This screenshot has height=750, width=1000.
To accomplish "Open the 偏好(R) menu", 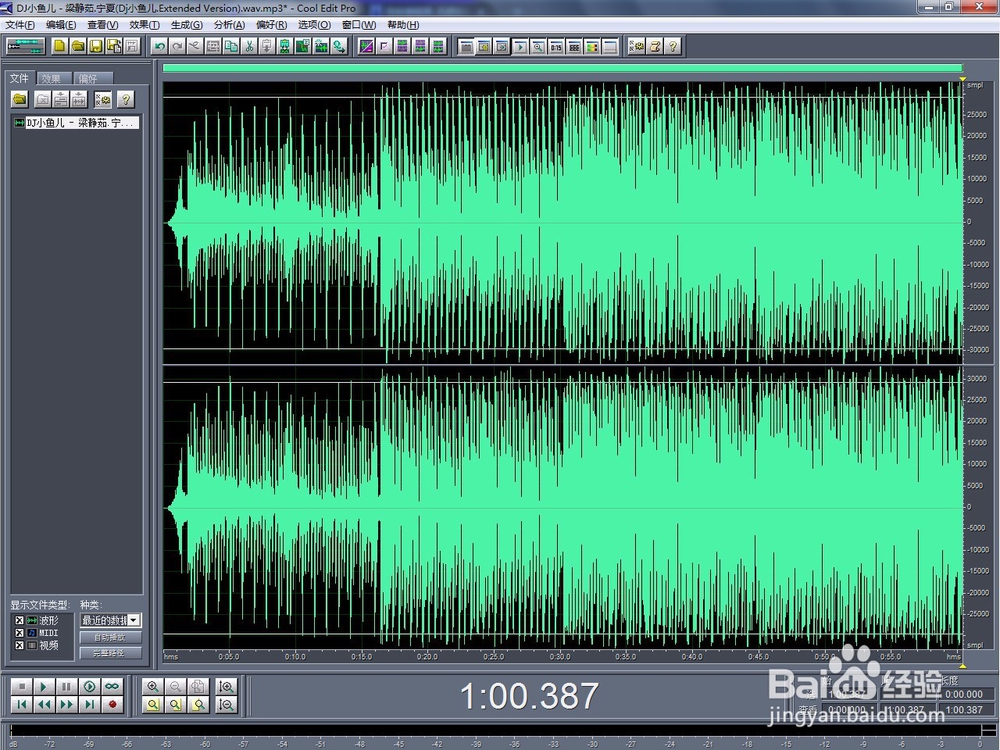I will coord(271,25).
